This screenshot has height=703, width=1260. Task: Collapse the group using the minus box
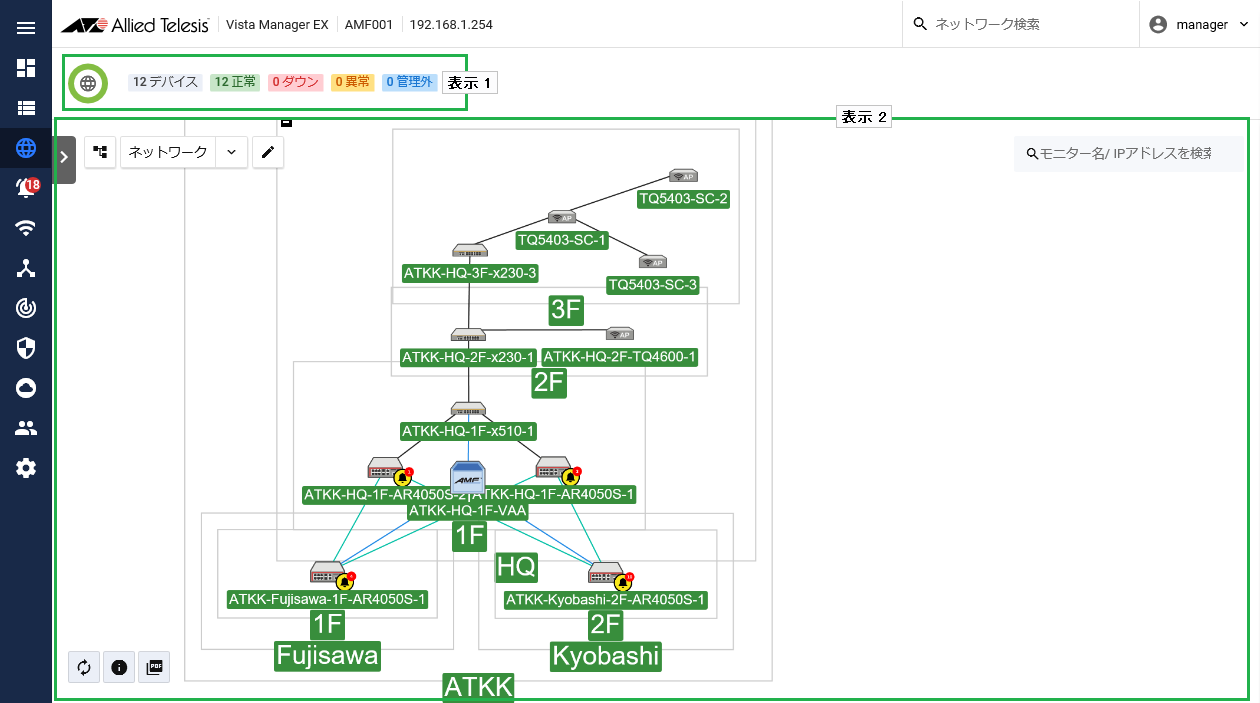click(286, 123)
